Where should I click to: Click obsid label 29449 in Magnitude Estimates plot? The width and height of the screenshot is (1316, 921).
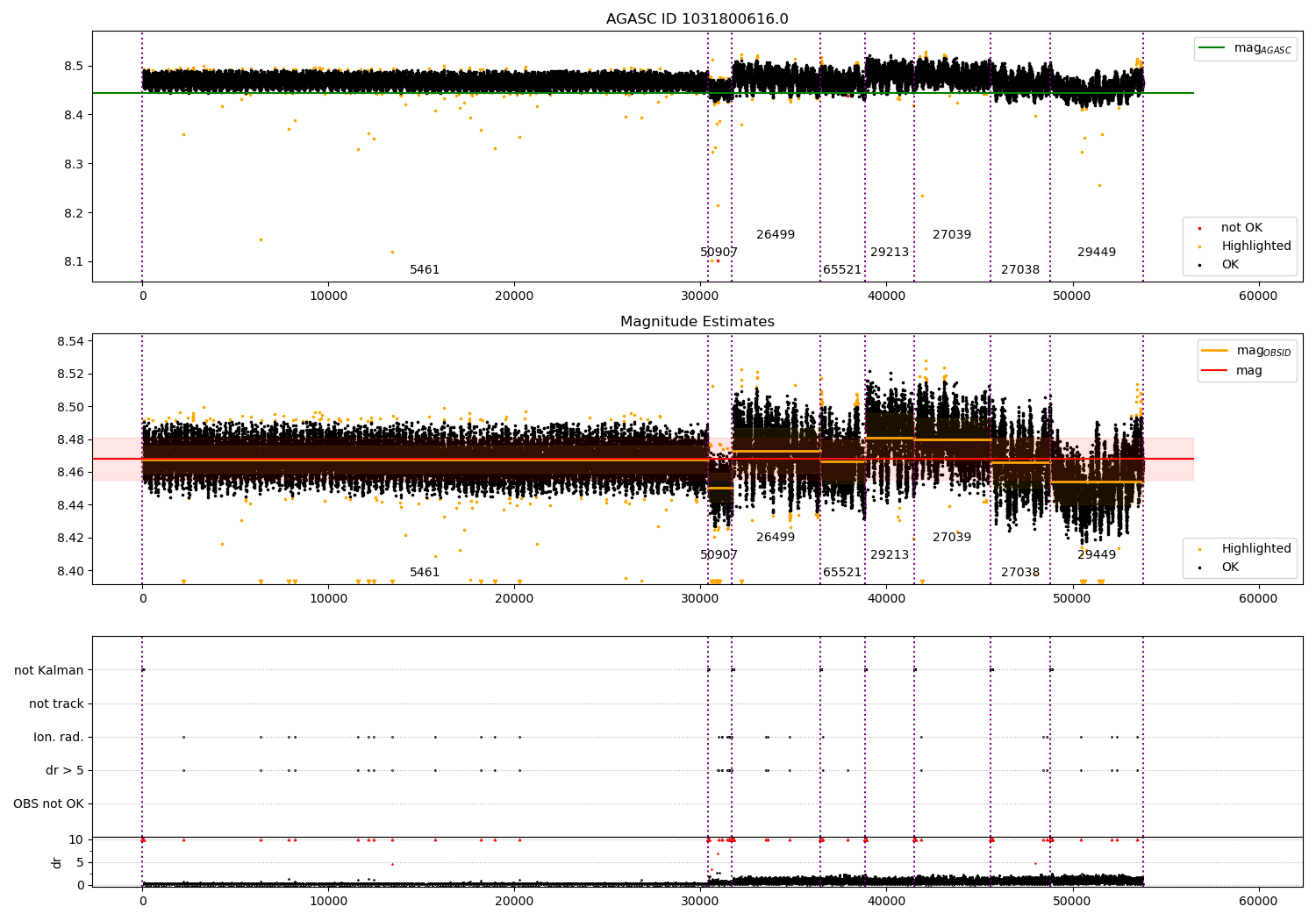tap(1097, 555)
